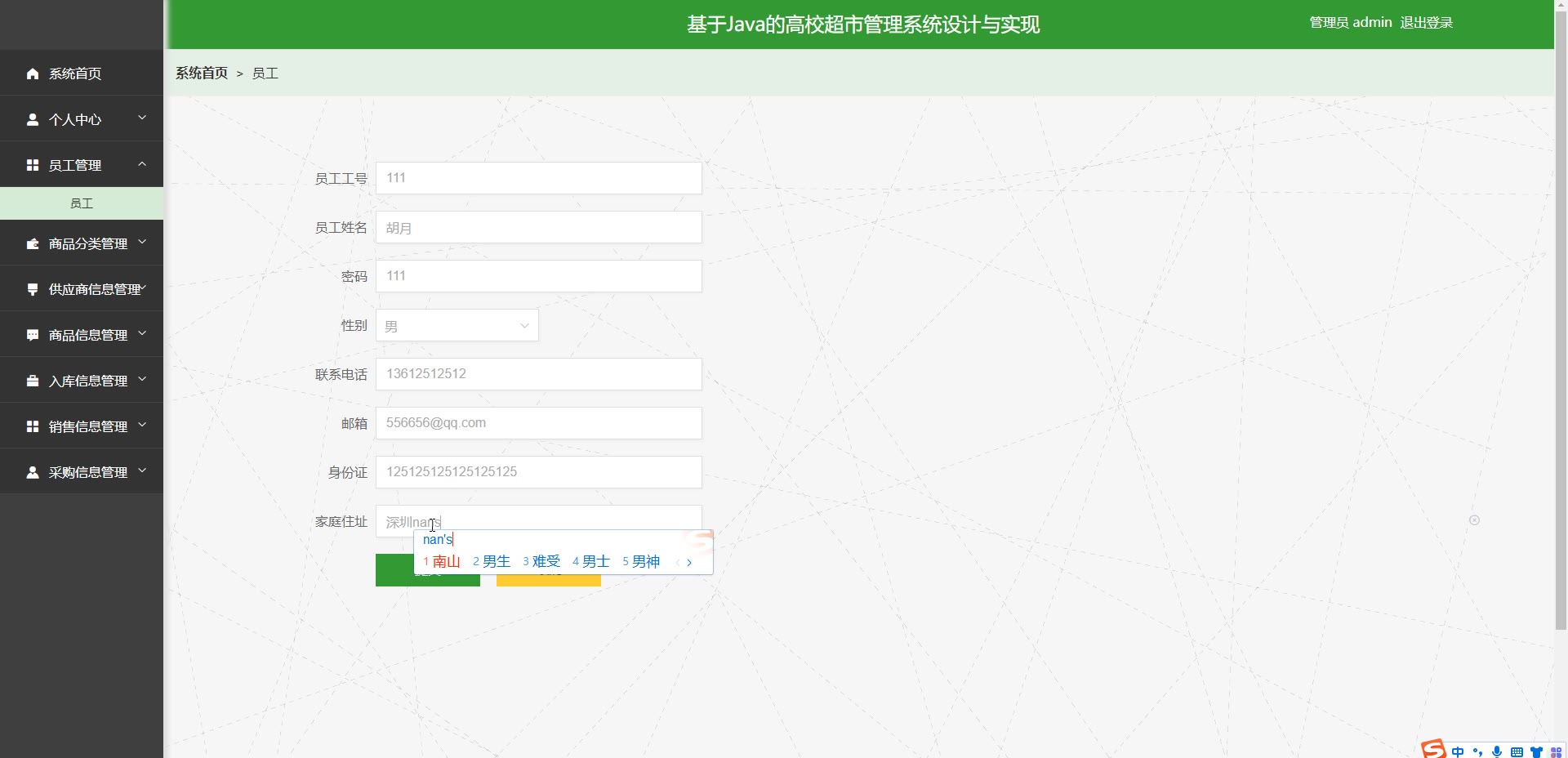Viewport: 1568px width, 758px height.
Task: Click the person icon beside 个人中心
Action: click(33, 119)
